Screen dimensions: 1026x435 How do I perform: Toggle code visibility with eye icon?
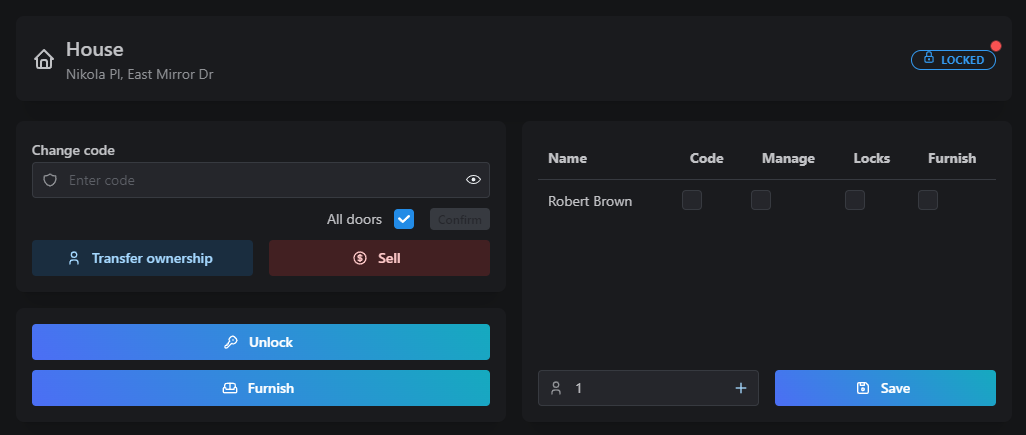[473, 180]
